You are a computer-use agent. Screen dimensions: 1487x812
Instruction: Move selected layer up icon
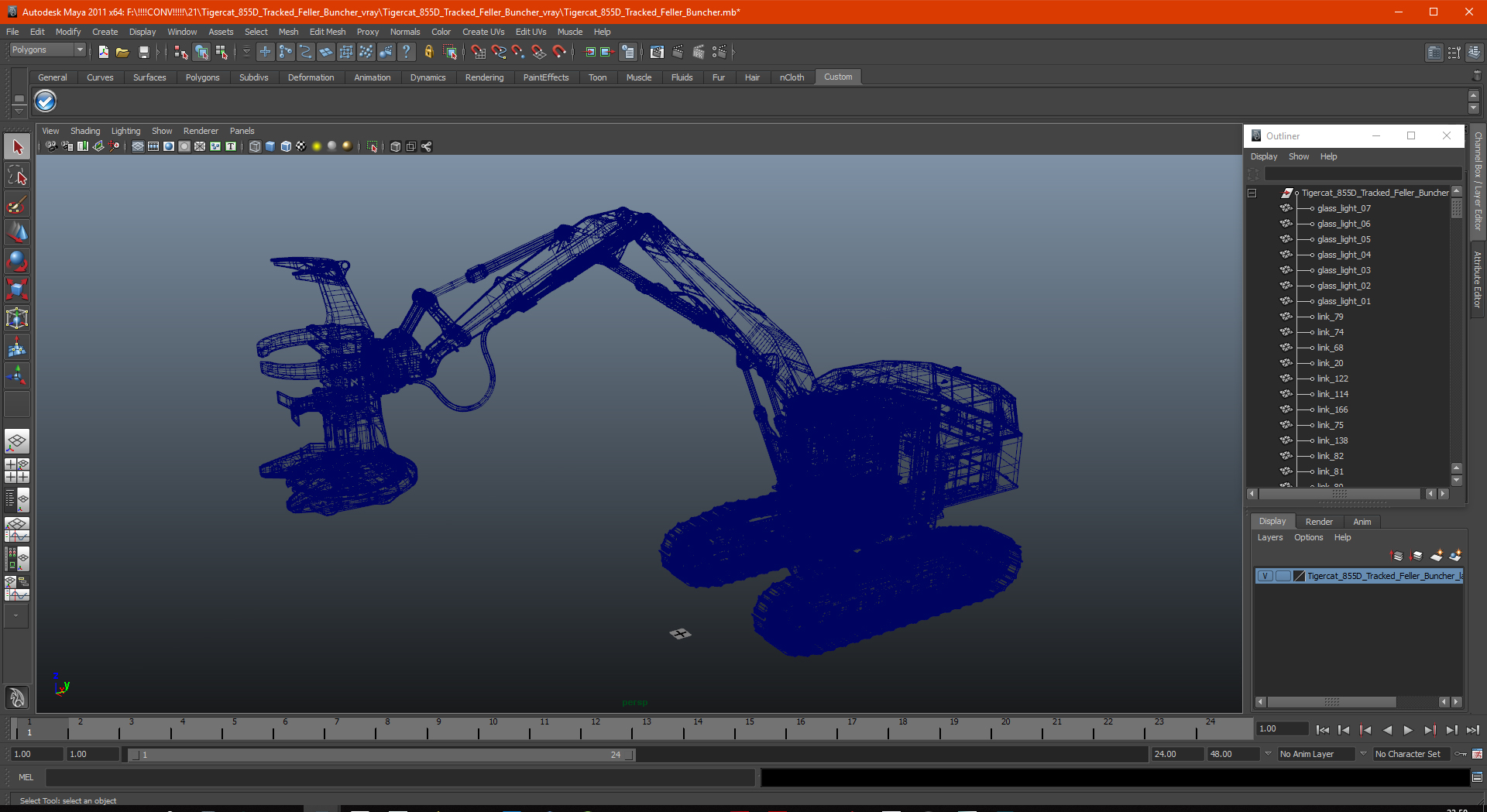pos(1397,556)
